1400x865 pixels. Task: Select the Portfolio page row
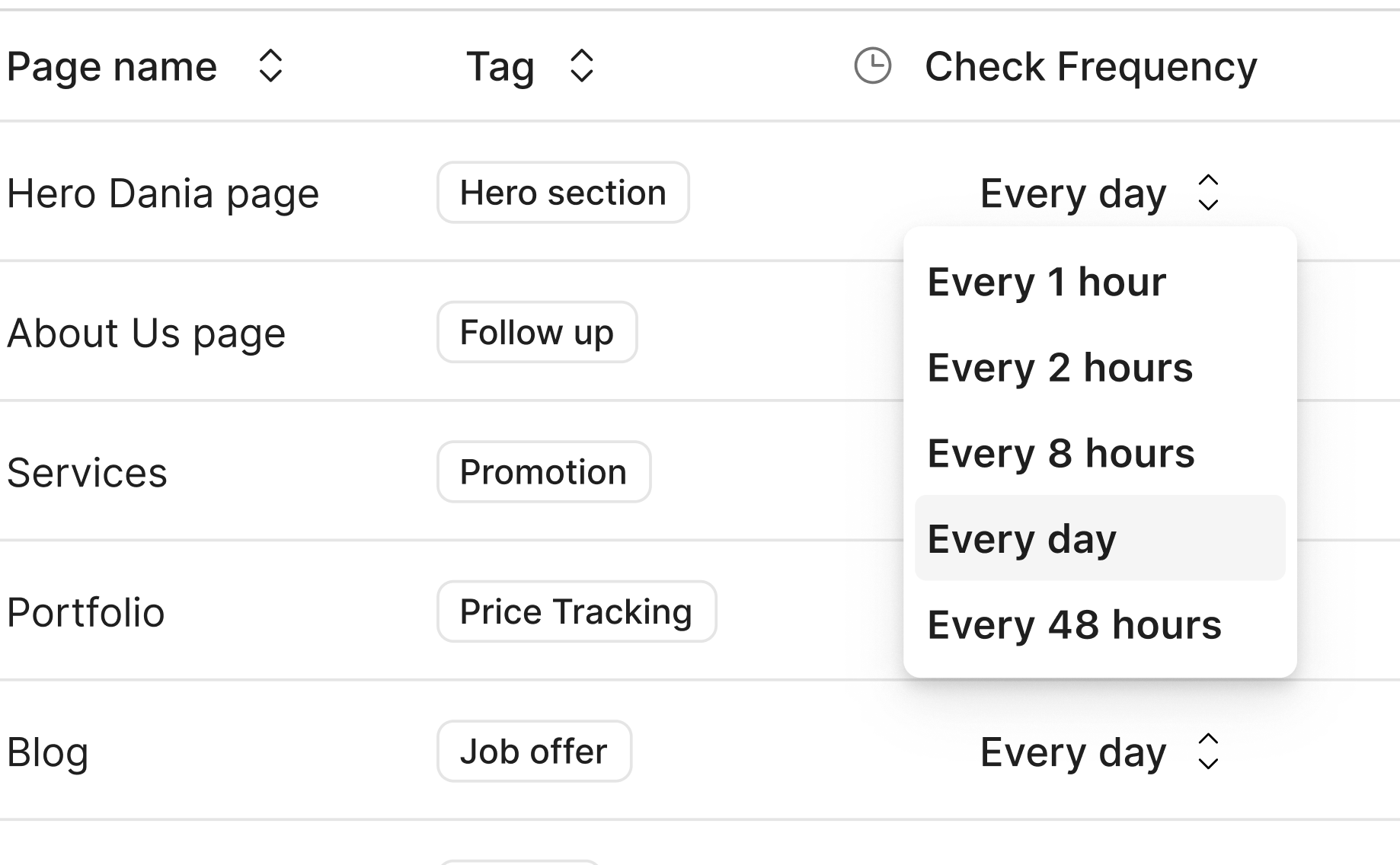pyautogui.click(x=86, y=611)
